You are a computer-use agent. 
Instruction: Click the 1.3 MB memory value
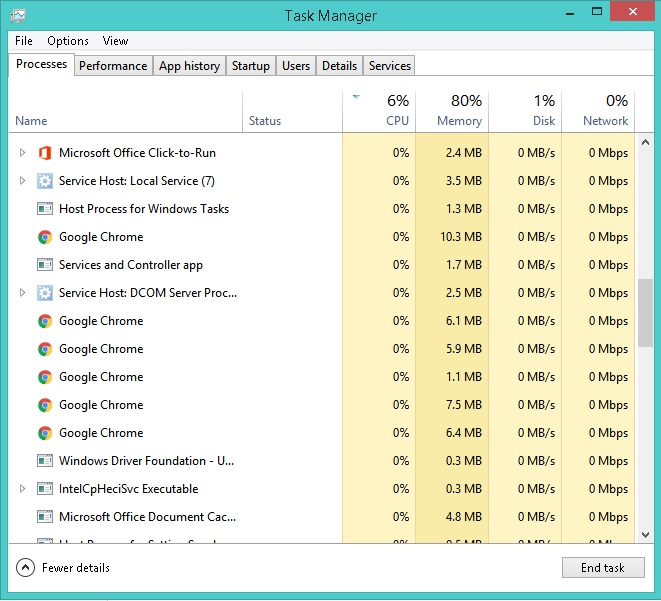click(464, 209)
